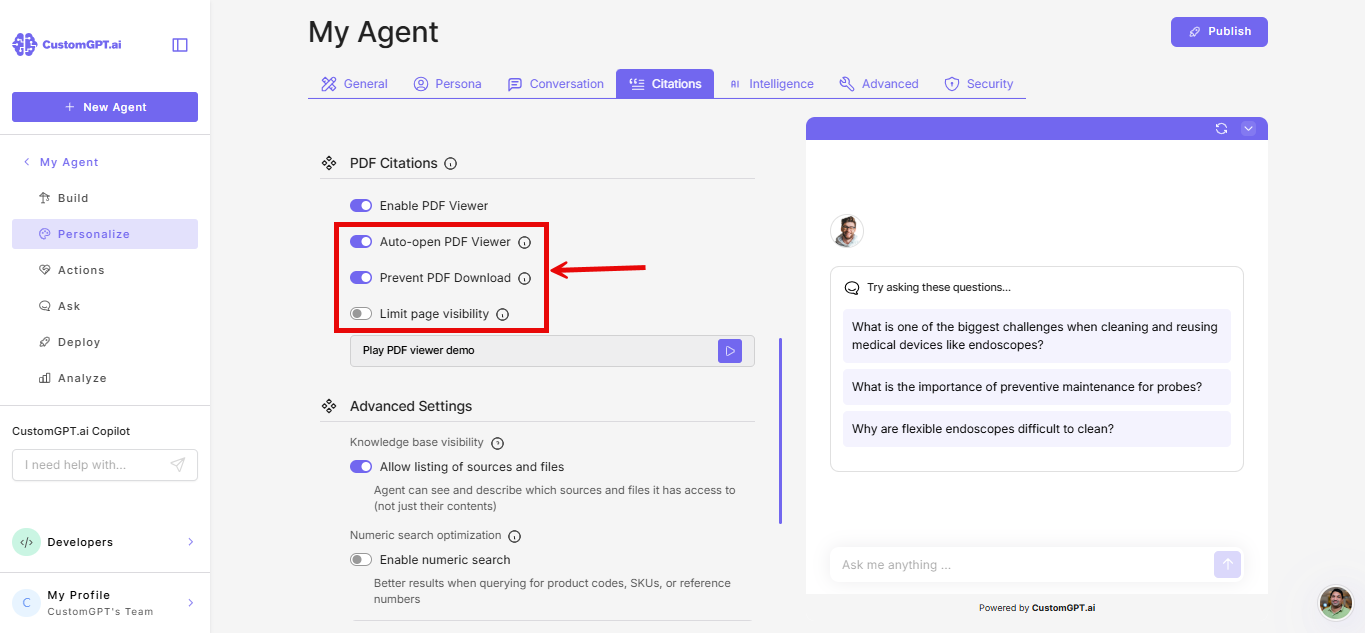Image resolution: width=1365 pixels, height=633 pixels.
Task: Enable numeric search switch
Action: click(361, 560)
